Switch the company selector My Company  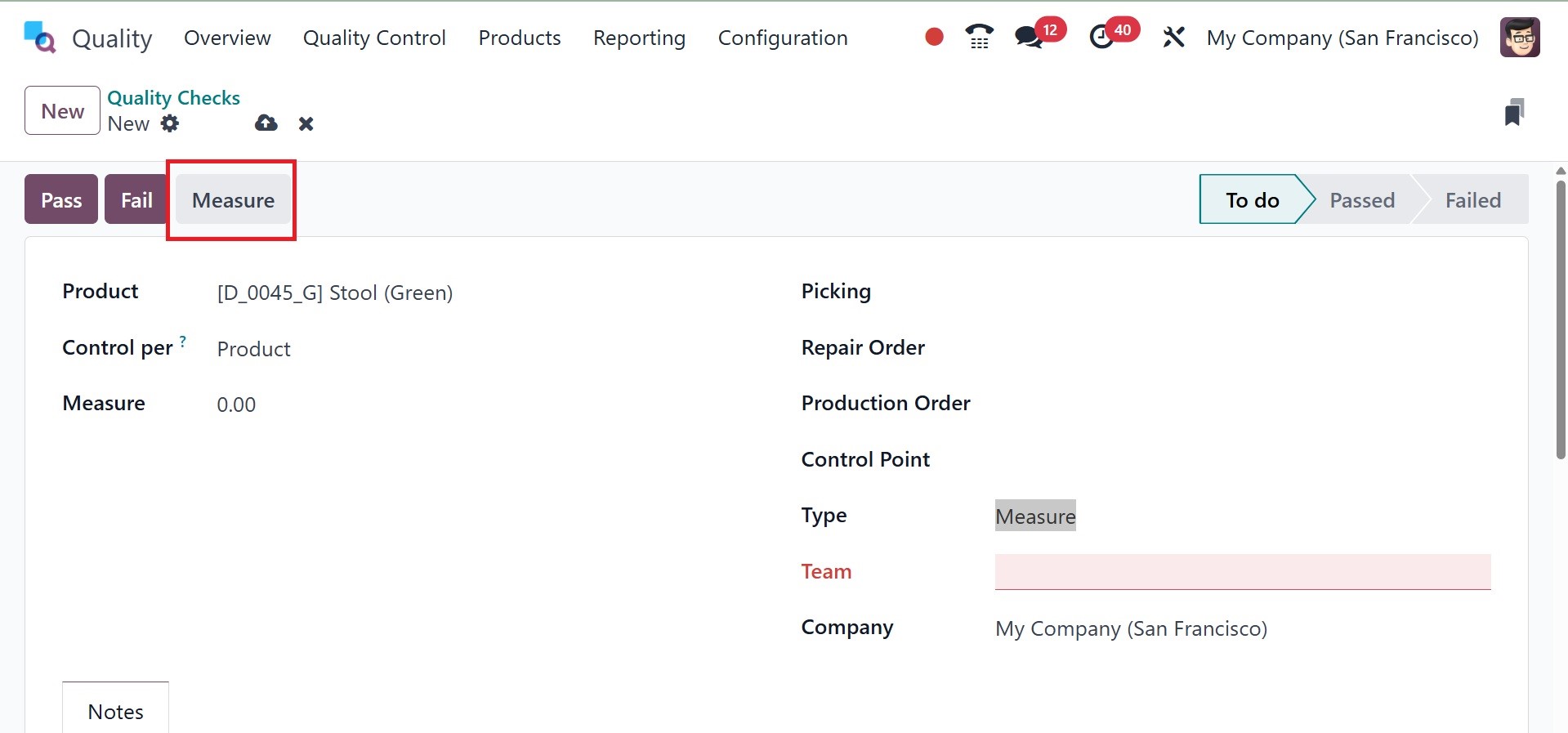(1342, 38)
